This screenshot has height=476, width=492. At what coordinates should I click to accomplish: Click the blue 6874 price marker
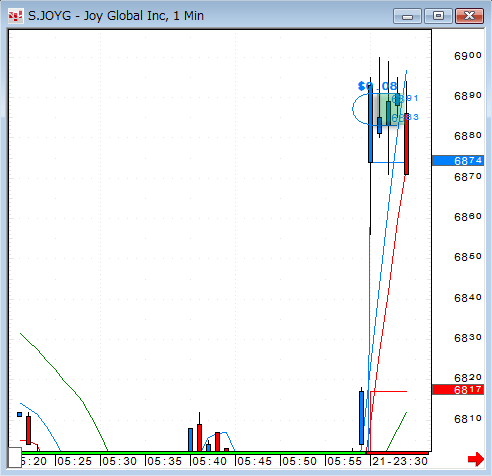click(x=458, y=161)
